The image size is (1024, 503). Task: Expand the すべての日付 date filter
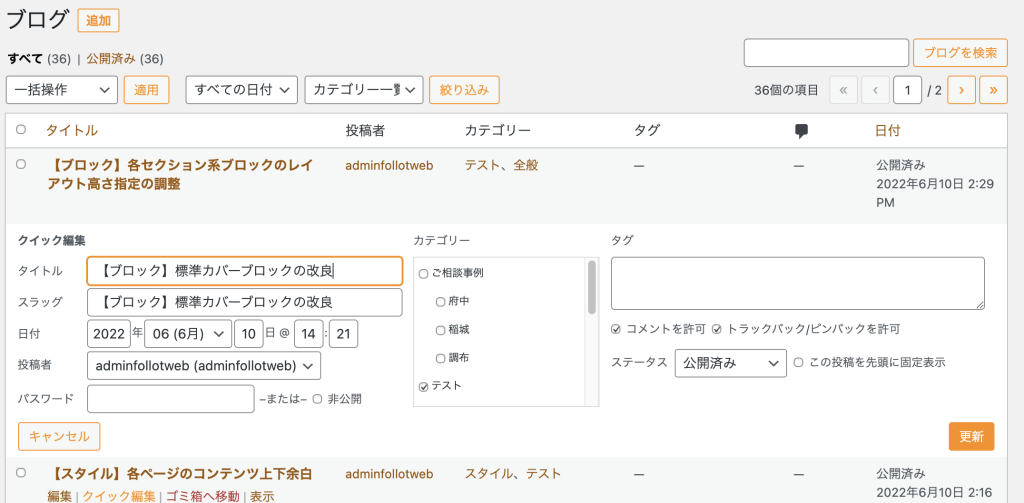click(242, 90)
